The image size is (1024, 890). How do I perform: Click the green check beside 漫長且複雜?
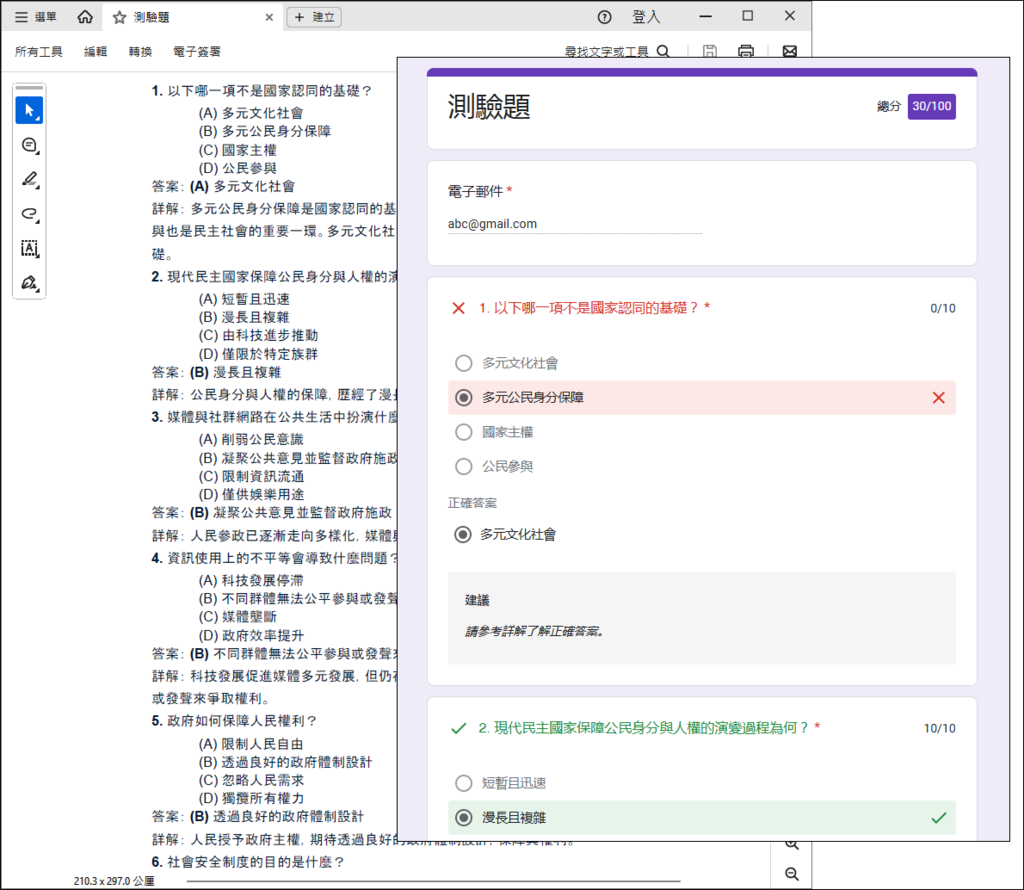(938, 818)
